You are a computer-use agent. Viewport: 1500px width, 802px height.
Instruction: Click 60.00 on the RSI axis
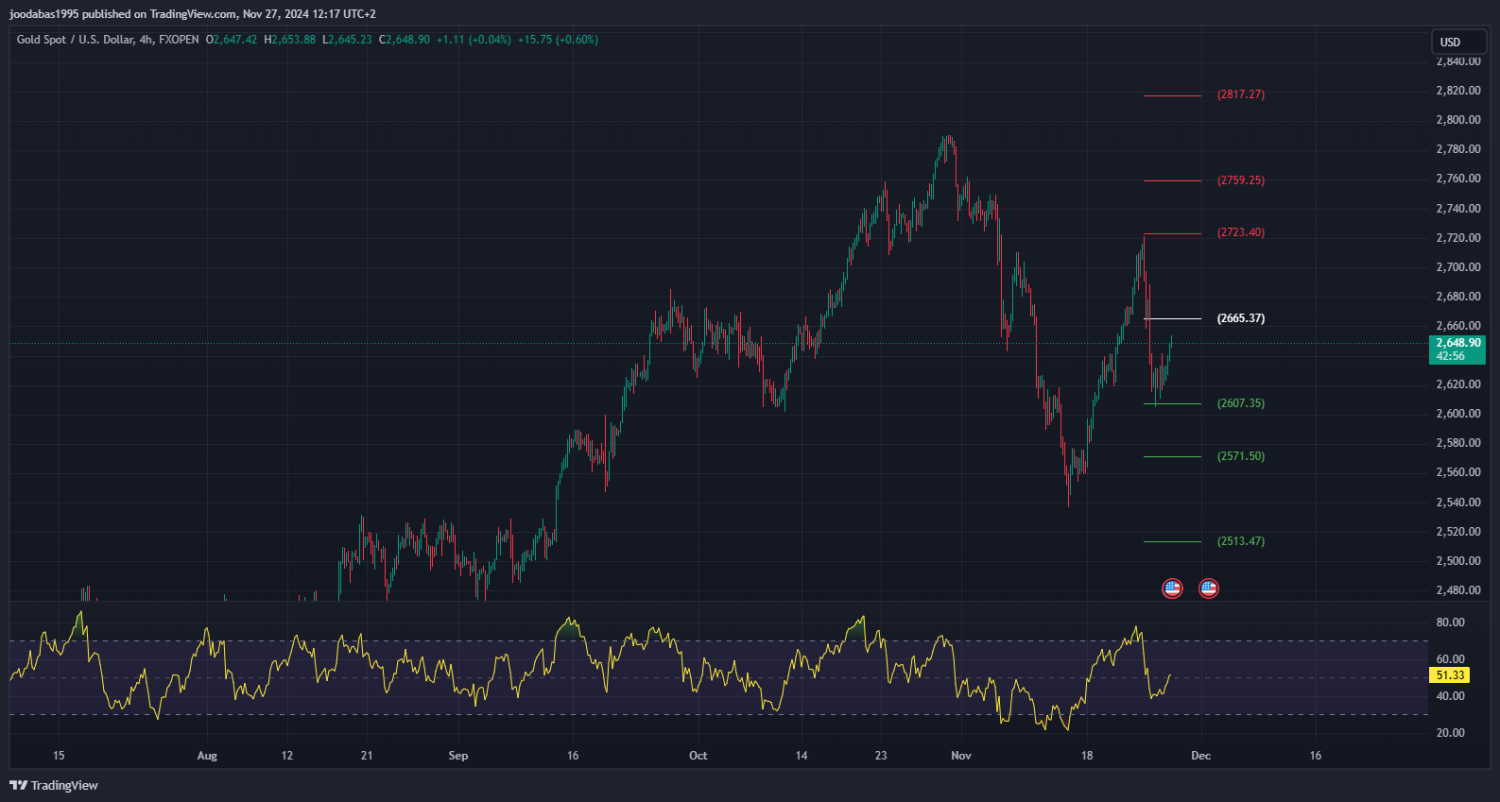coord(1451,659)
